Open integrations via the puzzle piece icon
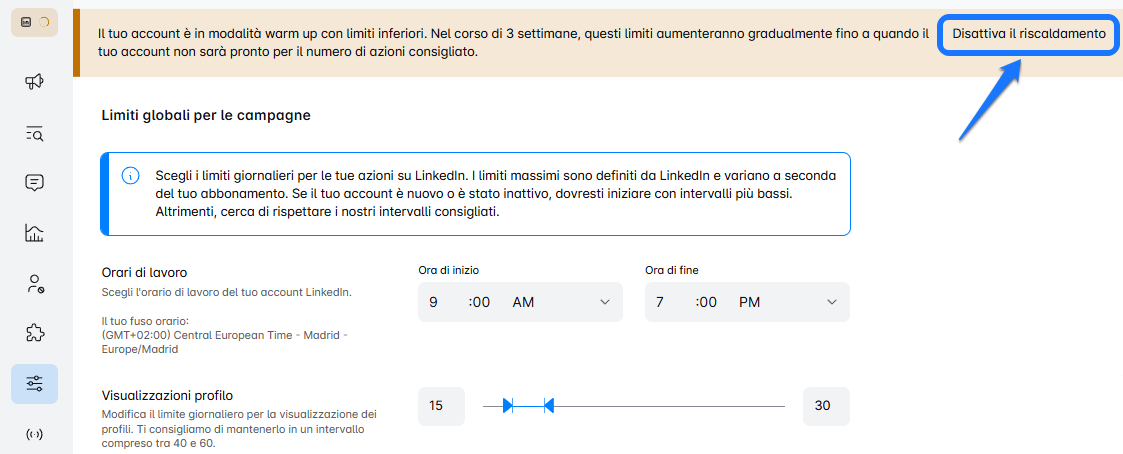The image size is (1123, 454). pyautogui.click(x=34, y=333)
